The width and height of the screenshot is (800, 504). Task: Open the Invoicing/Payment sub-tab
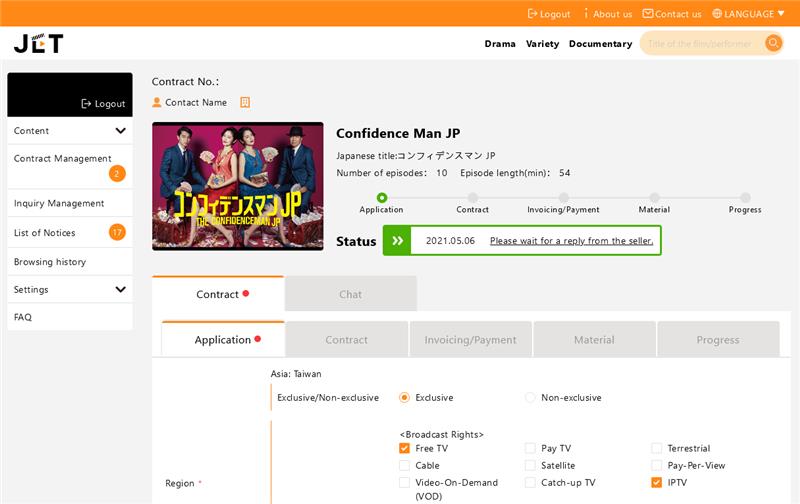[x=470, y=340]
